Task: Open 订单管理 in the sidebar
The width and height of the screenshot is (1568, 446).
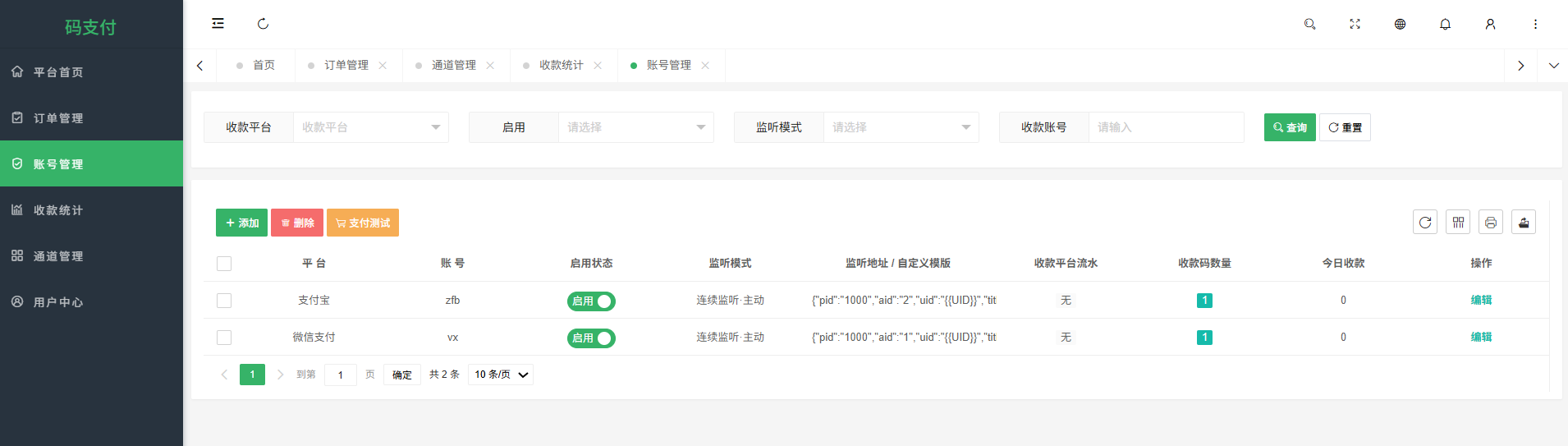Action: [x=91, y=117]
